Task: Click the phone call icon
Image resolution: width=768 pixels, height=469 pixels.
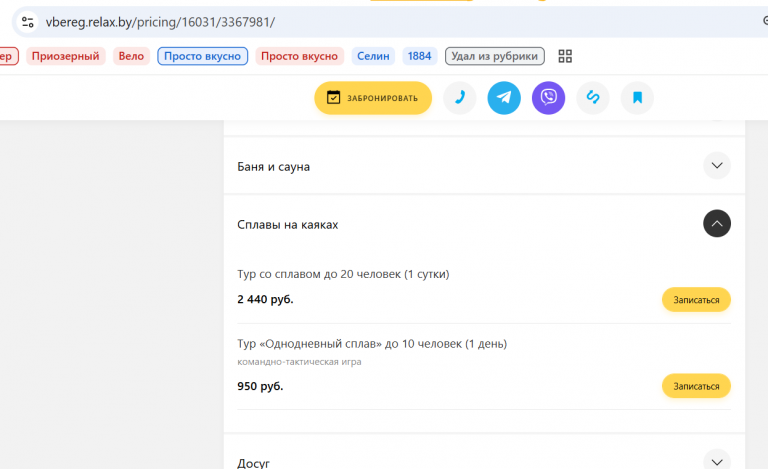Action: 459,98
